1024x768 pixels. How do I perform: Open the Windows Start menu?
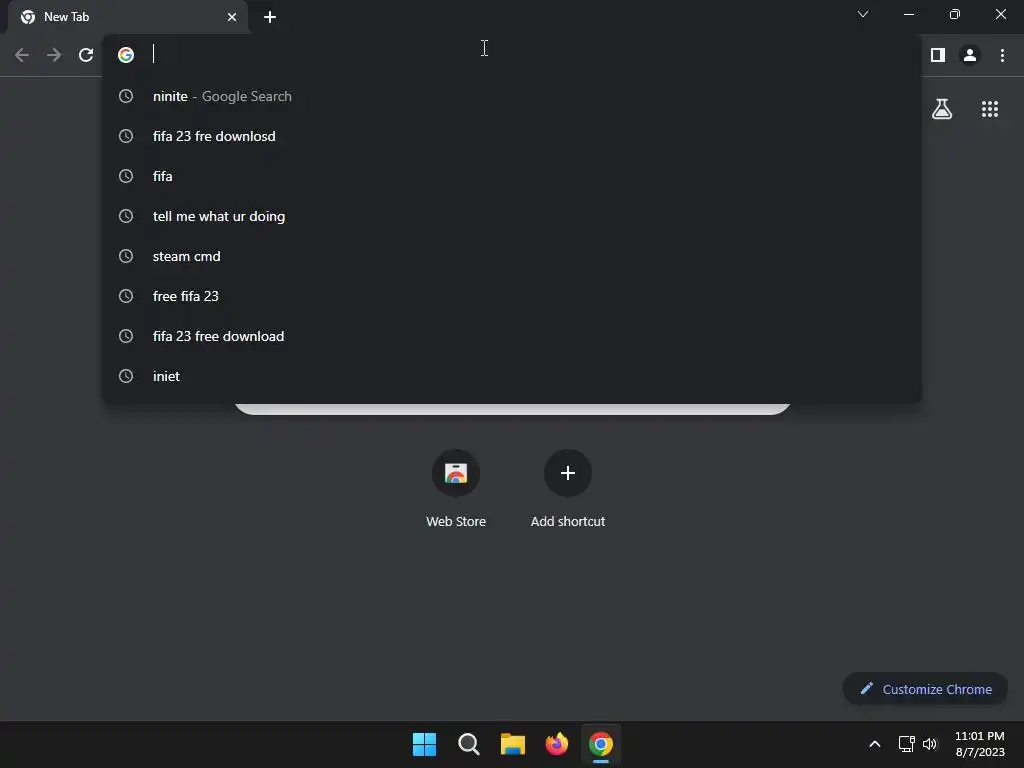click(x=424, y=744)
